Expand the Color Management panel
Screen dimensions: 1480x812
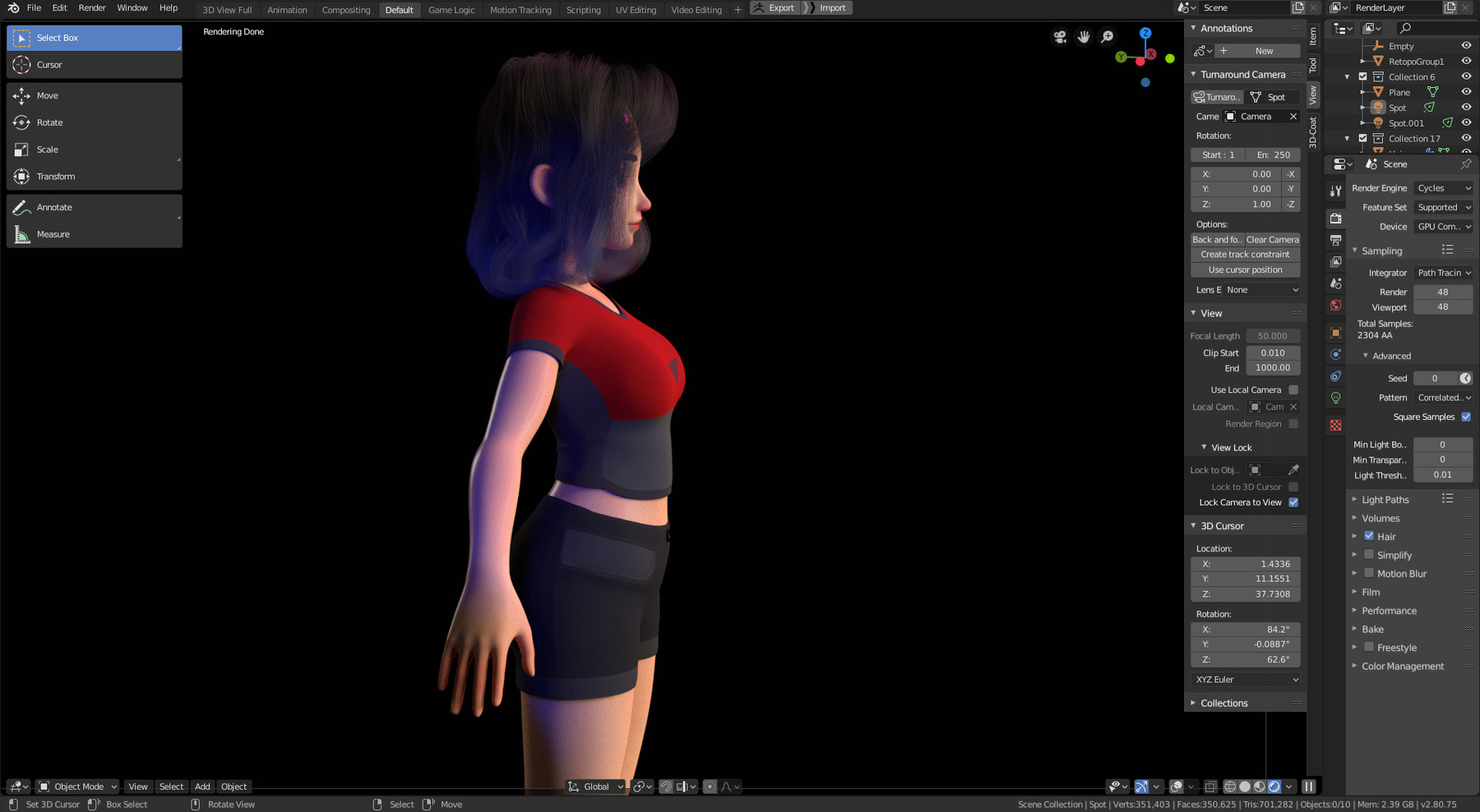pyautogui.click(x=1402, y=667)
